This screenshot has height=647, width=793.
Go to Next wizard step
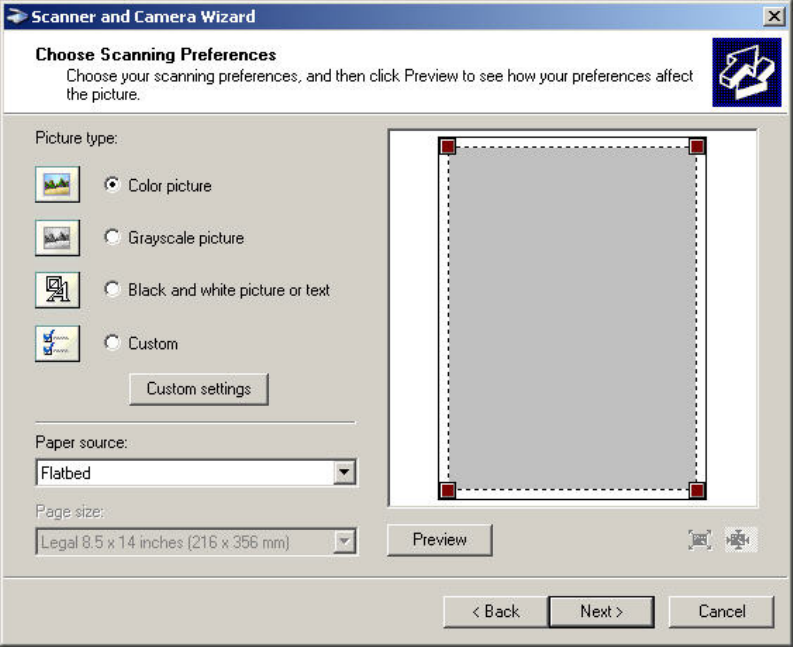pyautogui.click(x=601, y=611)
